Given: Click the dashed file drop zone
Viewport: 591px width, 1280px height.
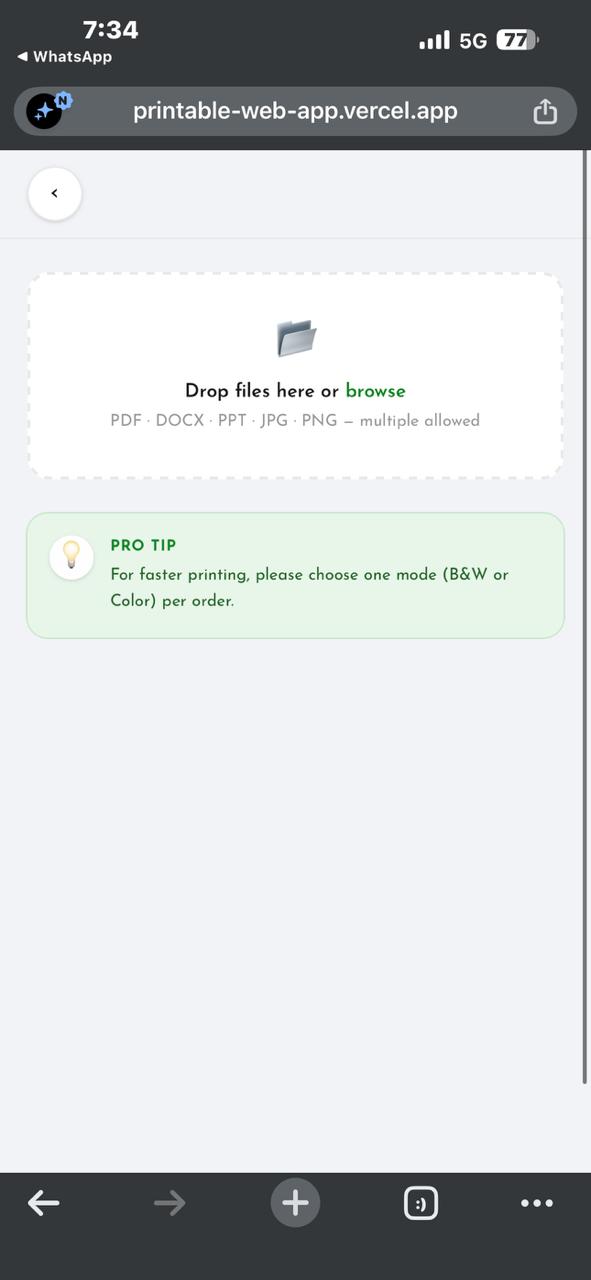Looking at the screenshot, I should tap(295, 375).
